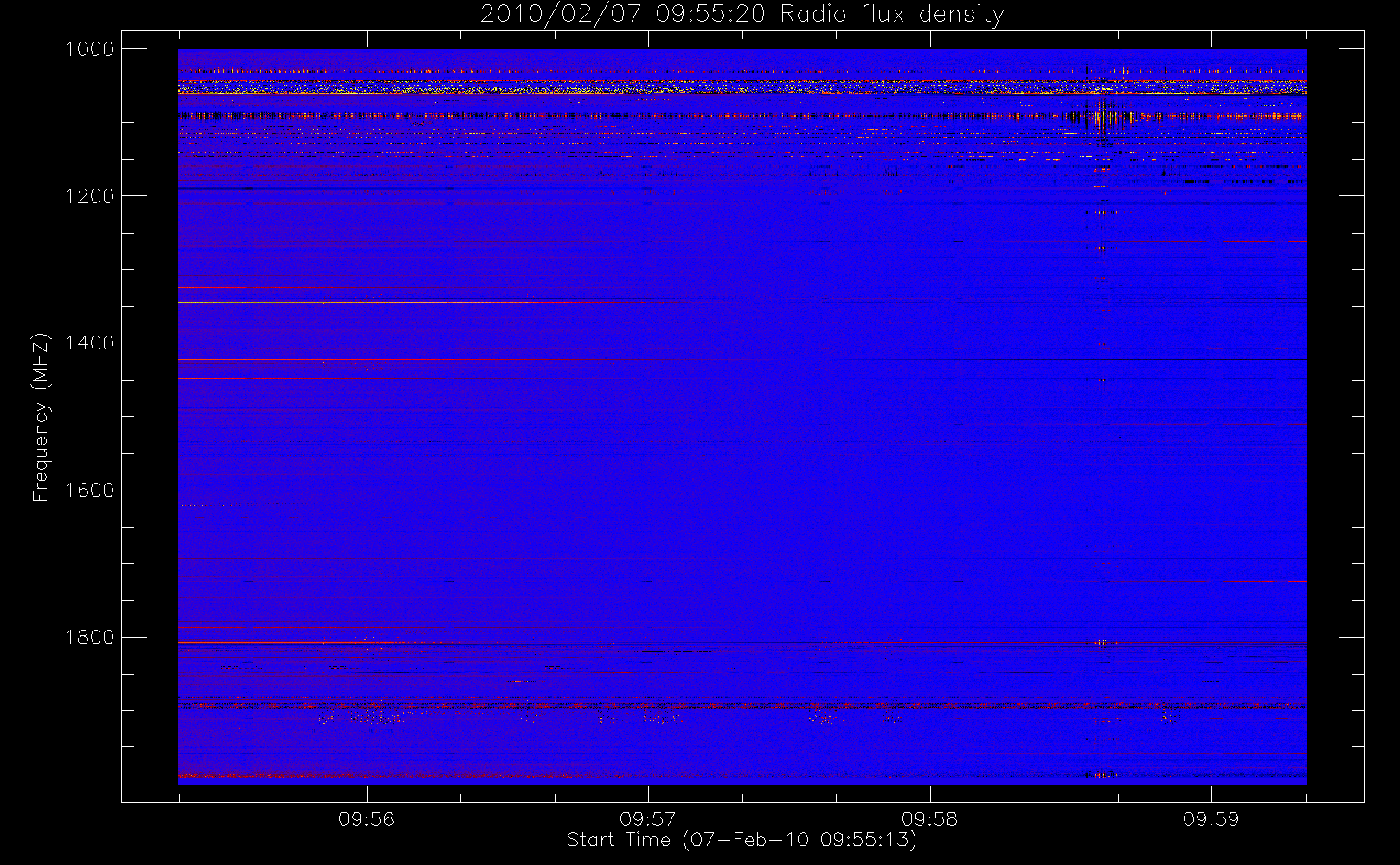This screenshot has width=1400, height=865.
Task: Click the 1800 frequency tick label
Action: 90,638
